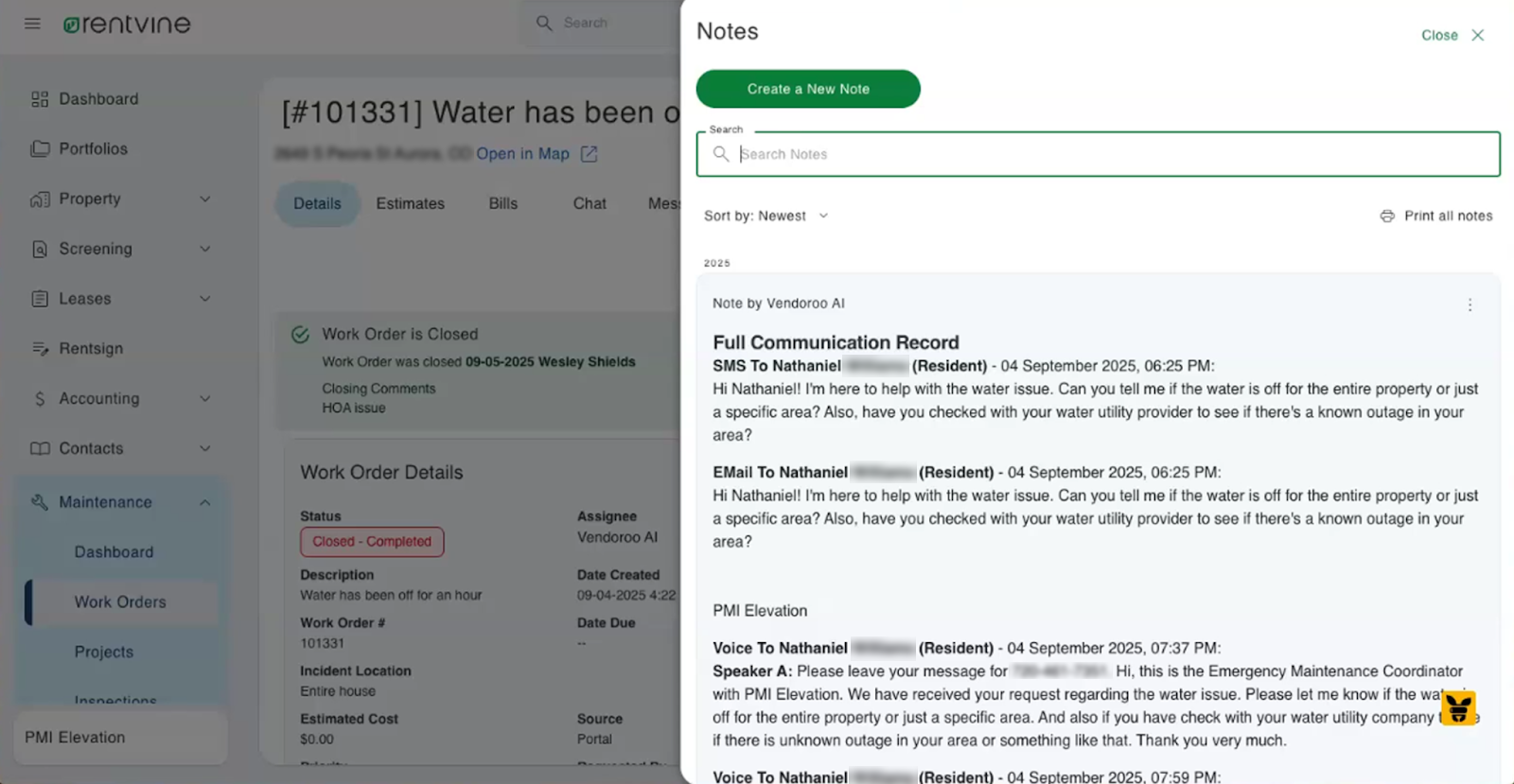Switch to the Bills tab
The height and width of the screenshot is (784, 1514).
[x=502, y=203]
